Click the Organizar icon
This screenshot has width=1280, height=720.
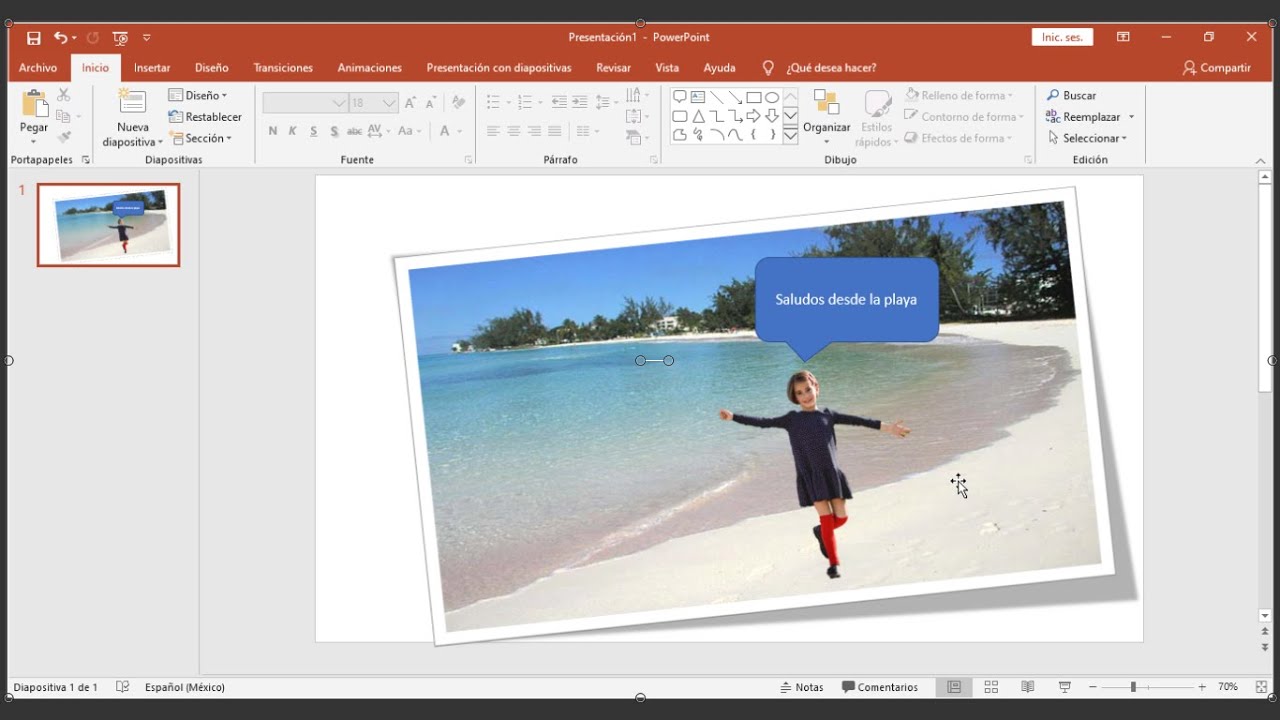tap(826, 103)
